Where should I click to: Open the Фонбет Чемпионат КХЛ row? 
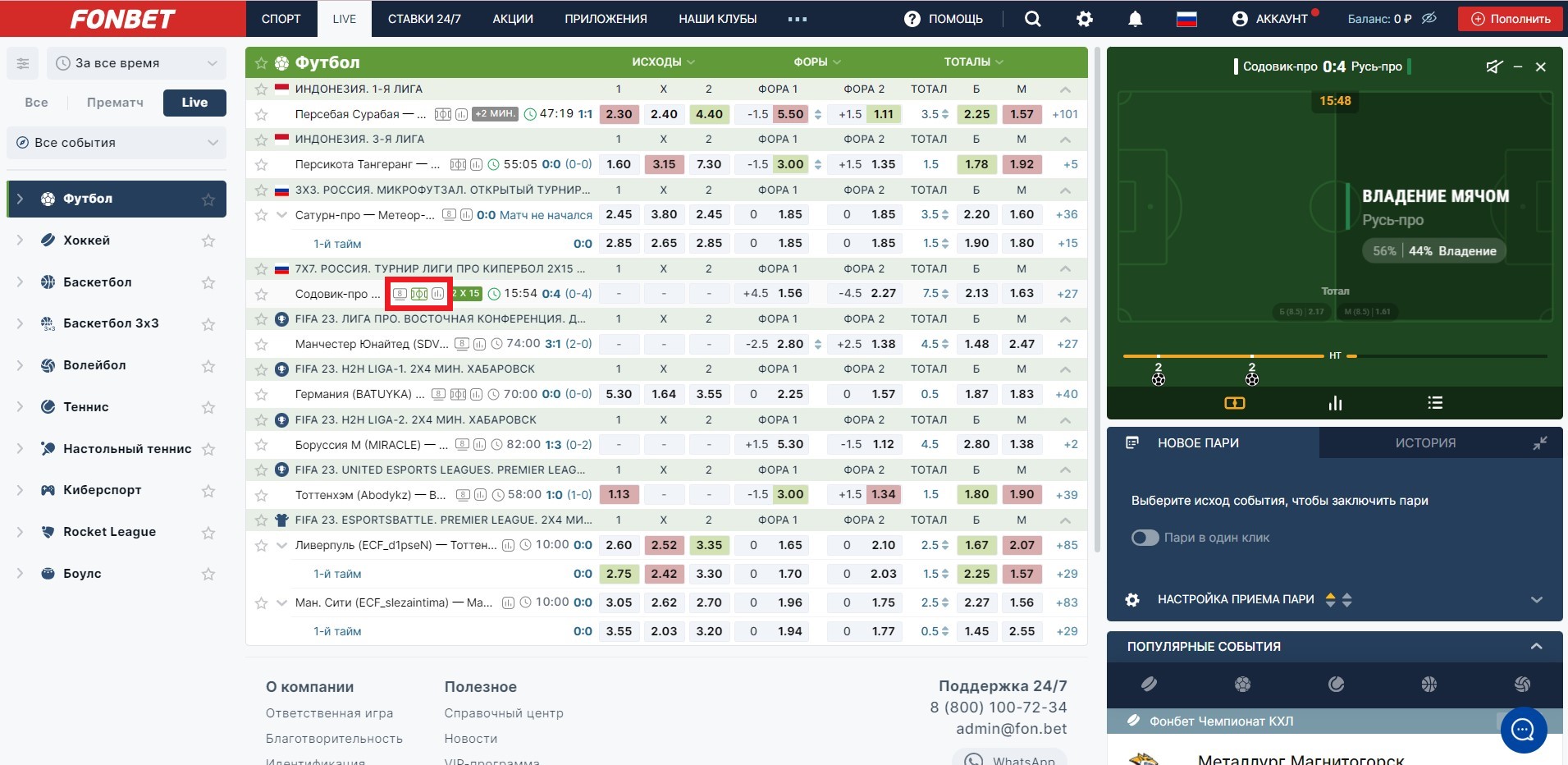1335,721
